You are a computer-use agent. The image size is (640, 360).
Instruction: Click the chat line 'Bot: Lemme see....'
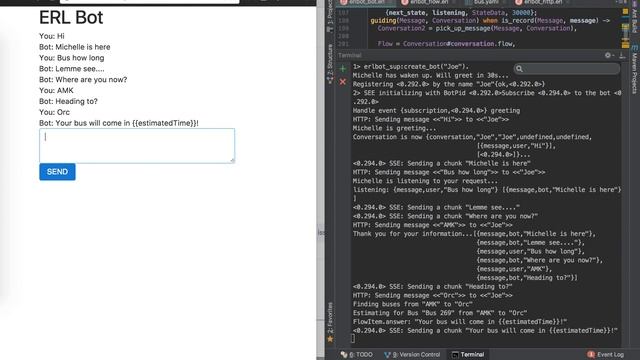71,69
